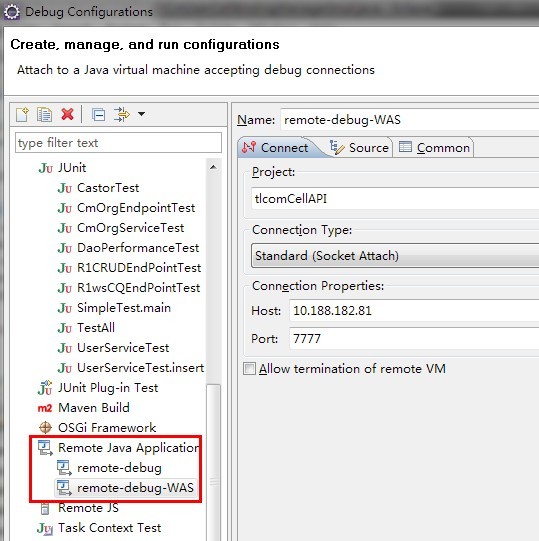Select the Maven Build category
The height and width of the screenshot is (541, 539).
94,408
